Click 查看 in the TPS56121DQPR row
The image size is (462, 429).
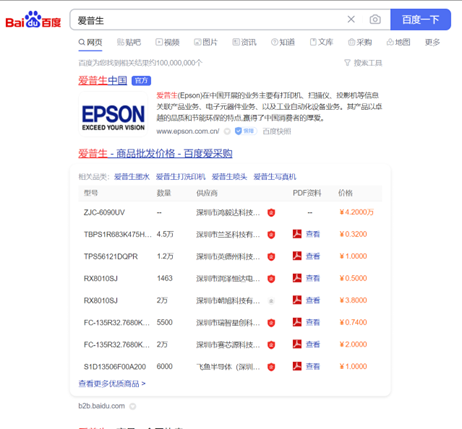[x=313, y=256]
